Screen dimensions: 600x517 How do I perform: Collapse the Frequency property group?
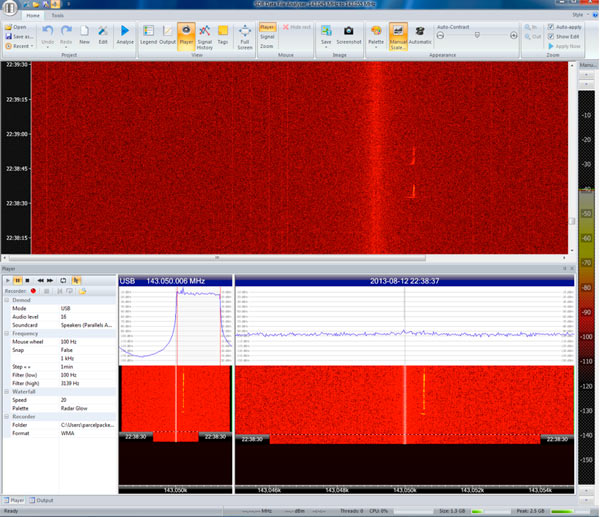click(6, 333)
